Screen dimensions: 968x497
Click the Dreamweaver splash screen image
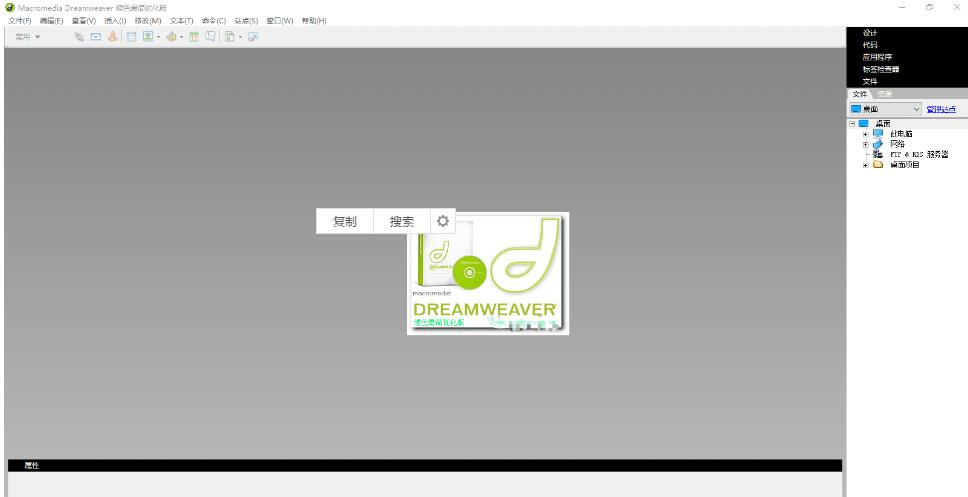coord(488,274)
